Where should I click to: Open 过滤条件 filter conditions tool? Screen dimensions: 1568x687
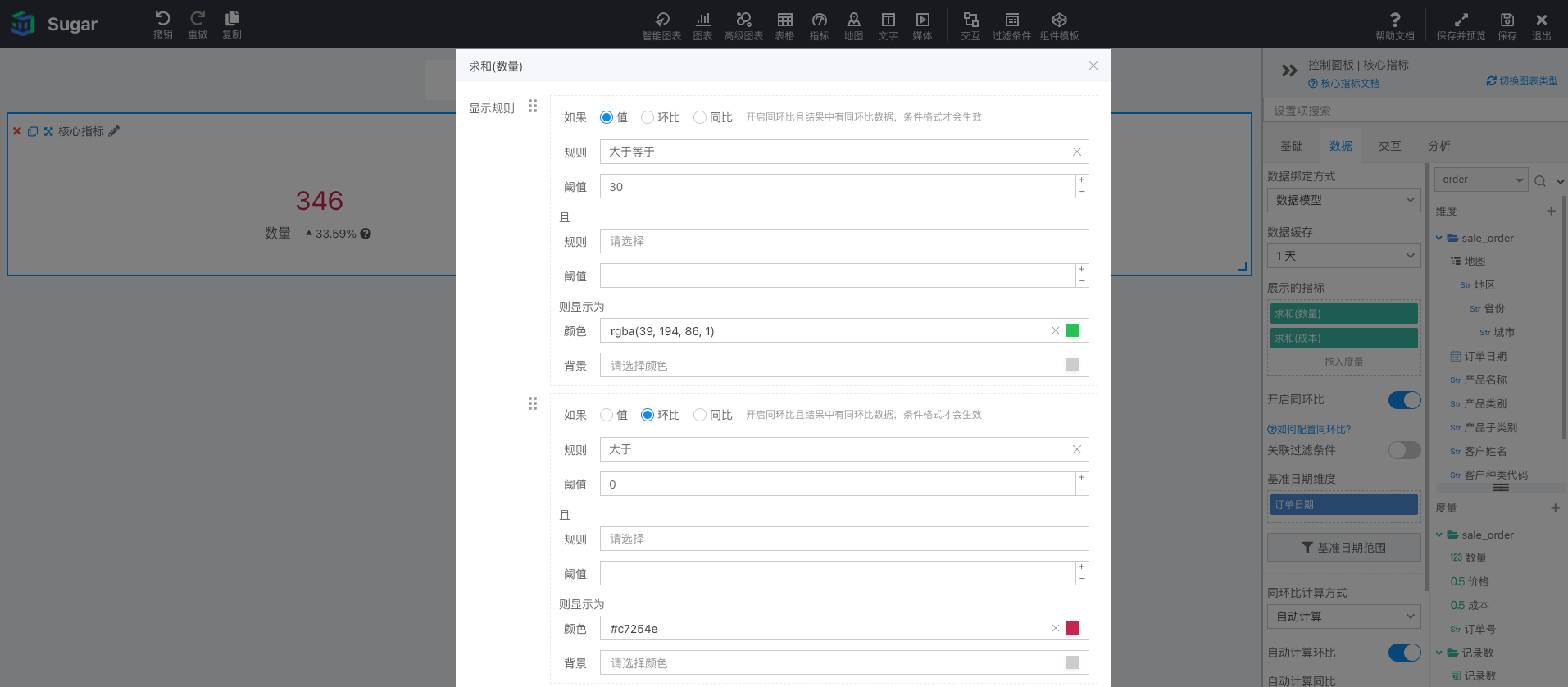1011,25
